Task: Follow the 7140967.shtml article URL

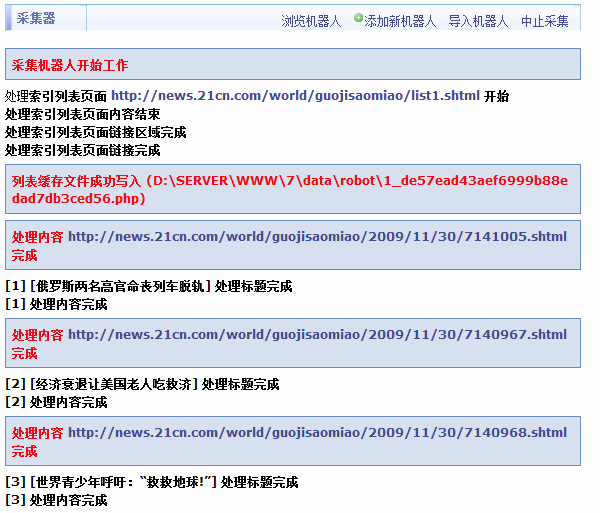Action: pos(317,334)
